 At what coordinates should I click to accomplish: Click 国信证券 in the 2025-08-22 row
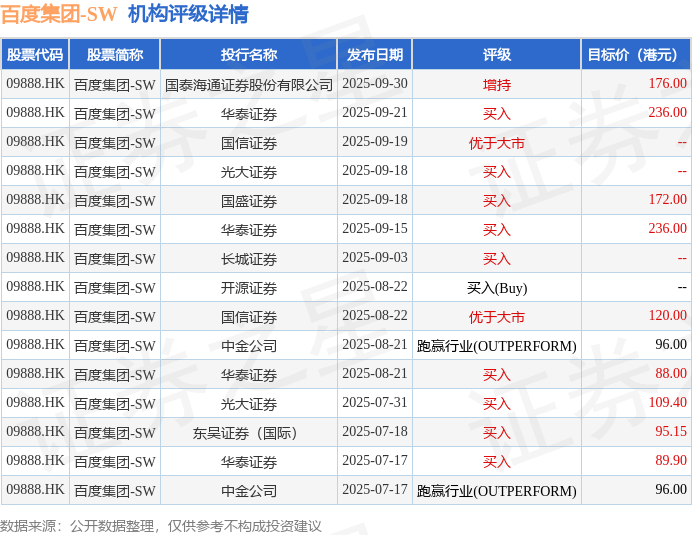[x=249, y=317]
